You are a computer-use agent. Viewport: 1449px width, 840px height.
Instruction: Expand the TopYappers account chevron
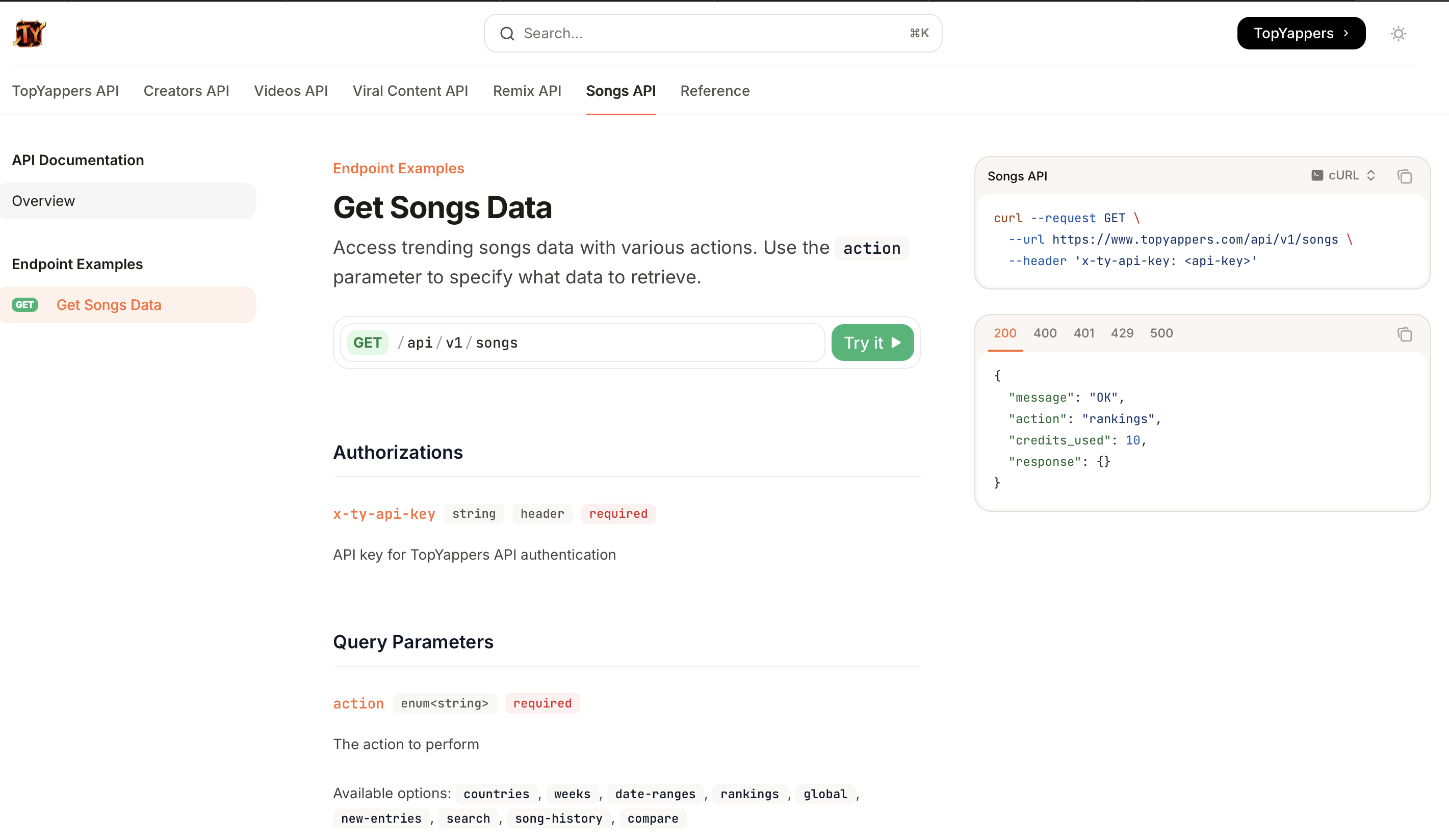click(x=1346, y=33)
